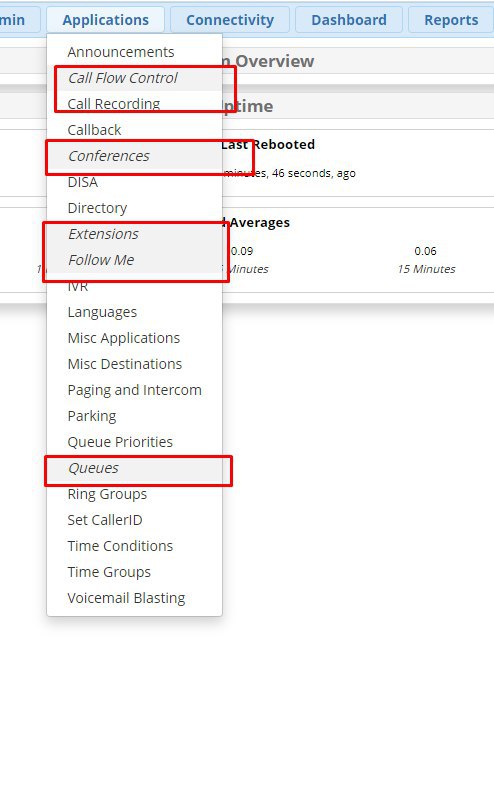The image size is (494, 798).
Task: Open the Applications menu tab
Action: tap(105, 20)
